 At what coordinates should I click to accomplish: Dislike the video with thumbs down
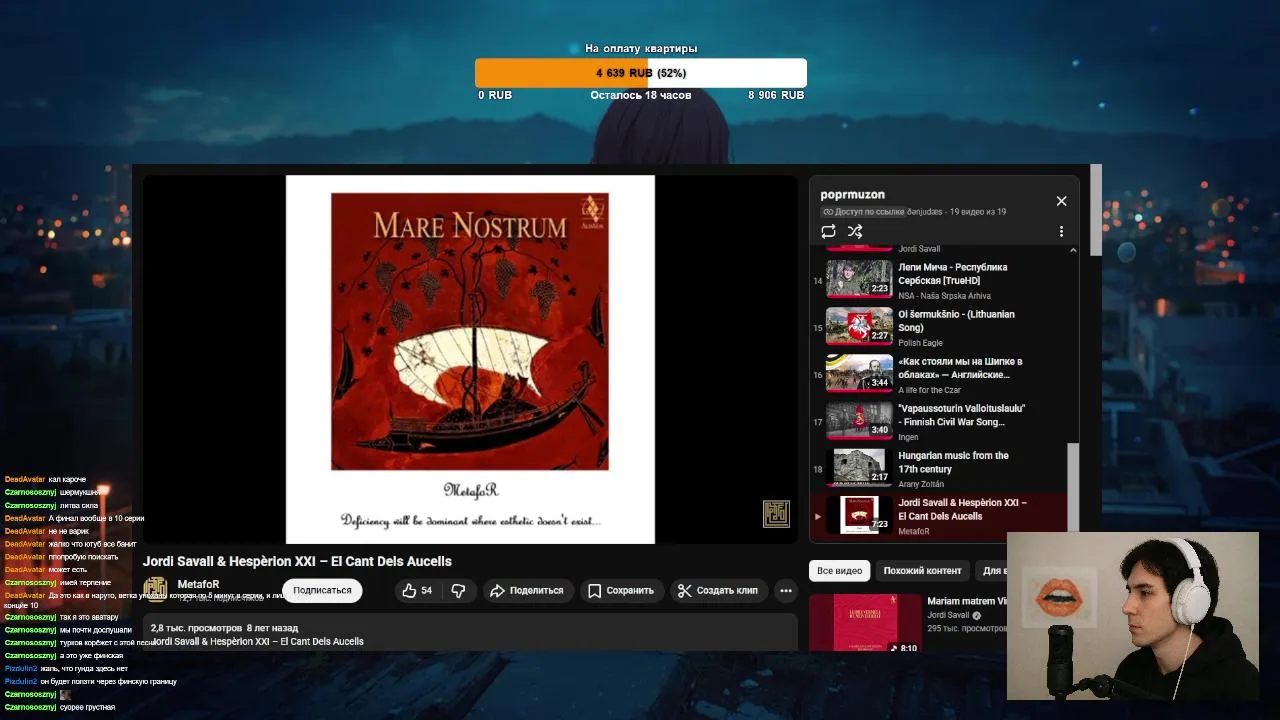tap(458, 591)
